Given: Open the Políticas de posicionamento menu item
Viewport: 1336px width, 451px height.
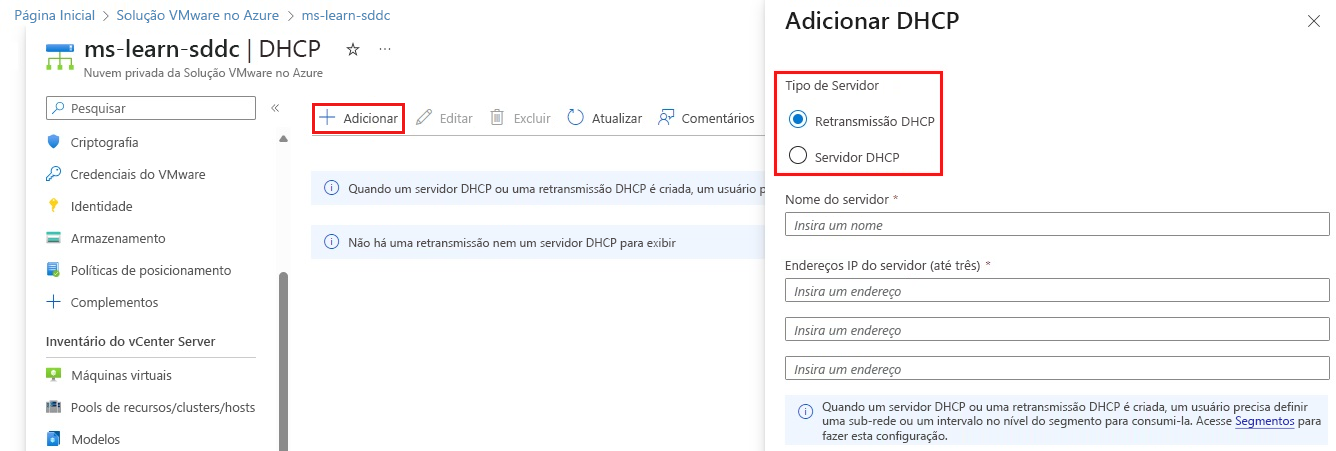Looking at the screenshot, I should (x=150, y=270).
